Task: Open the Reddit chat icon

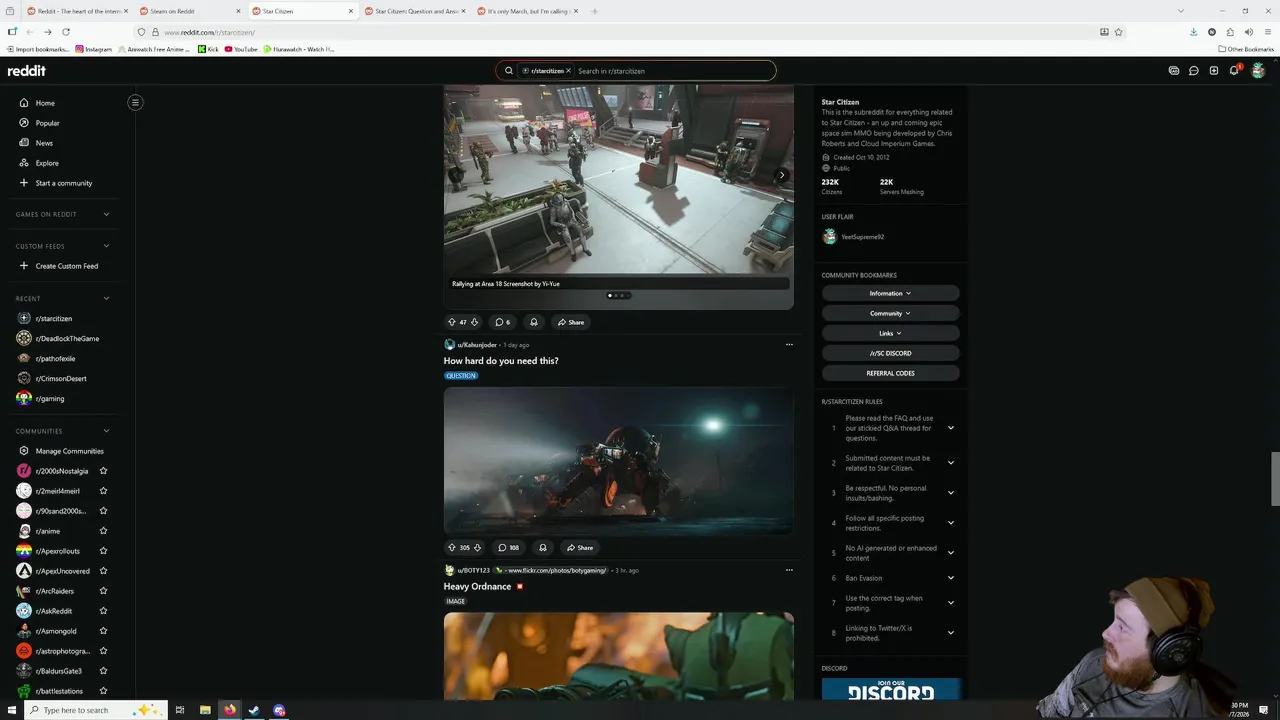Action: 1194,71
